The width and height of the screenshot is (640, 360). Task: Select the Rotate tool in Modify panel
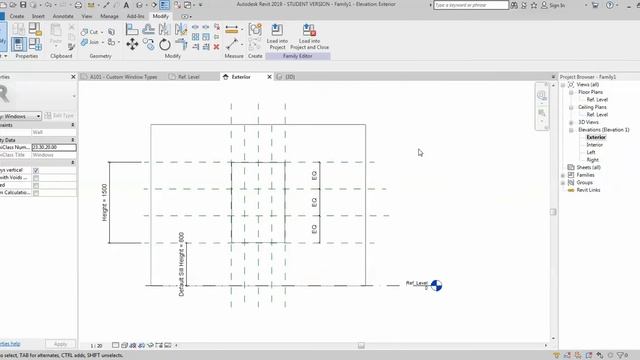point(164,44)
